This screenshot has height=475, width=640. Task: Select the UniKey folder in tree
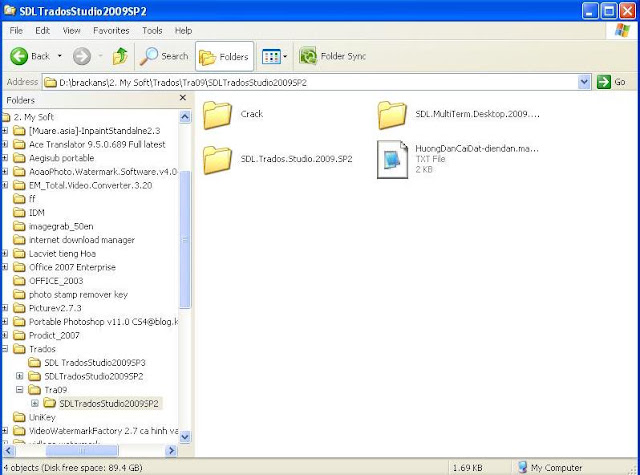42,417
